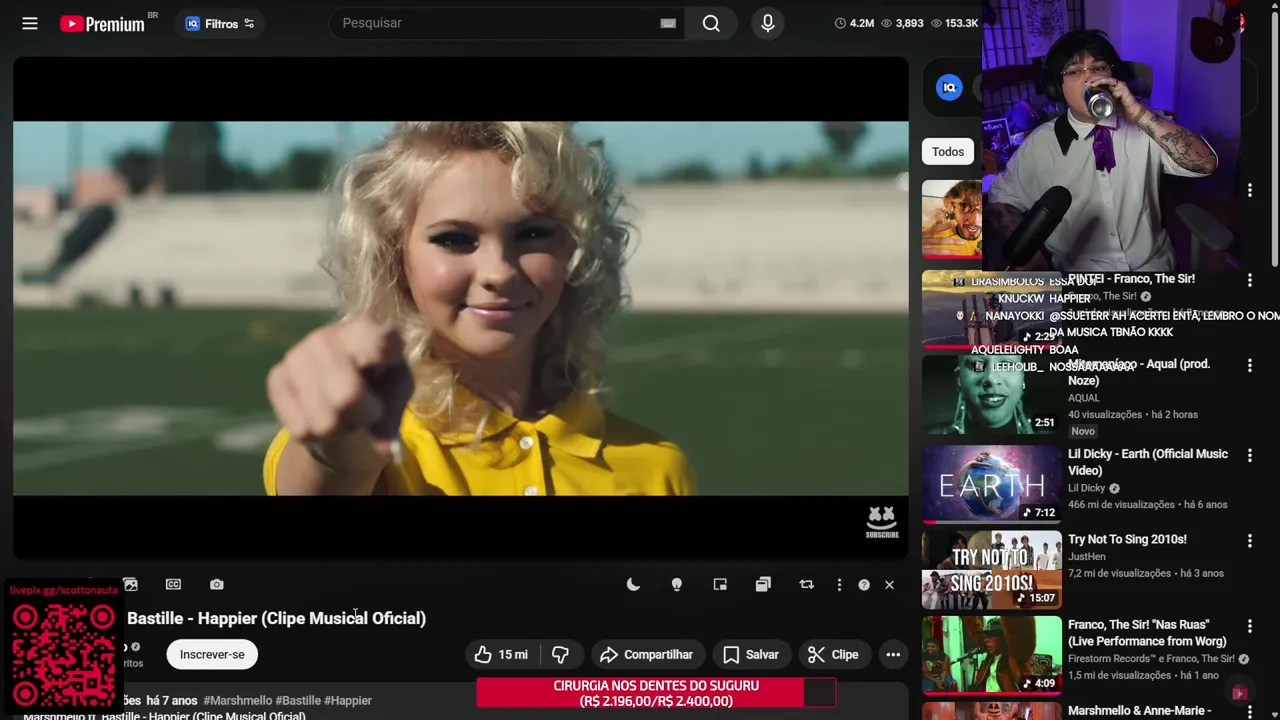
Task: Click the image icon beside the CC icon
Action: 130,584
